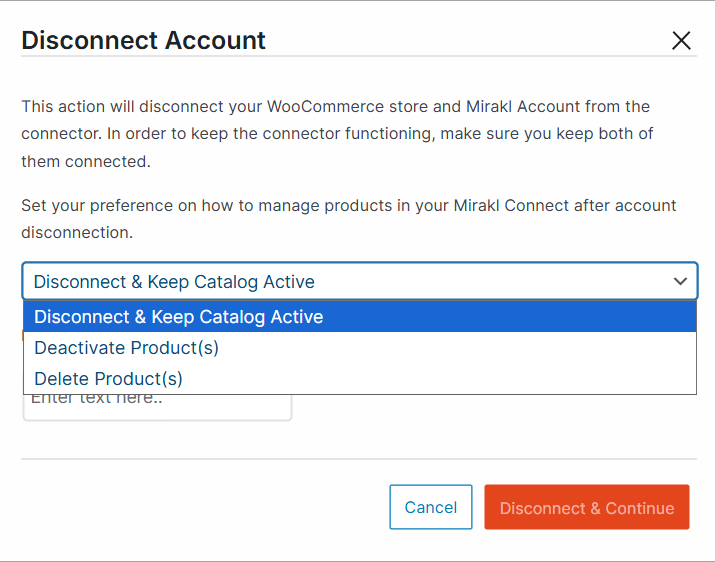The image size is (715, 562).
Task: Confirm disconnection with the orange-red button
Action: 587,508
